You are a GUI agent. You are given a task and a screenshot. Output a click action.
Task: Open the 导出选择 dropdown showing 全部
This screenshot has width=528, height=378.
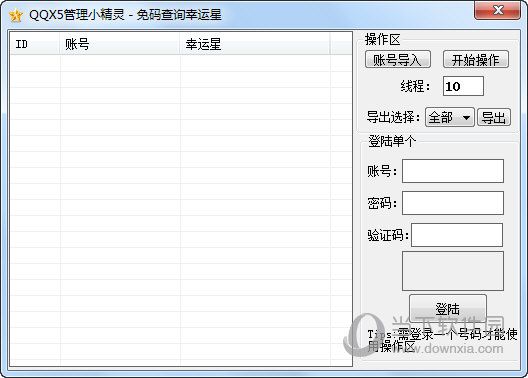coord(450,117)
